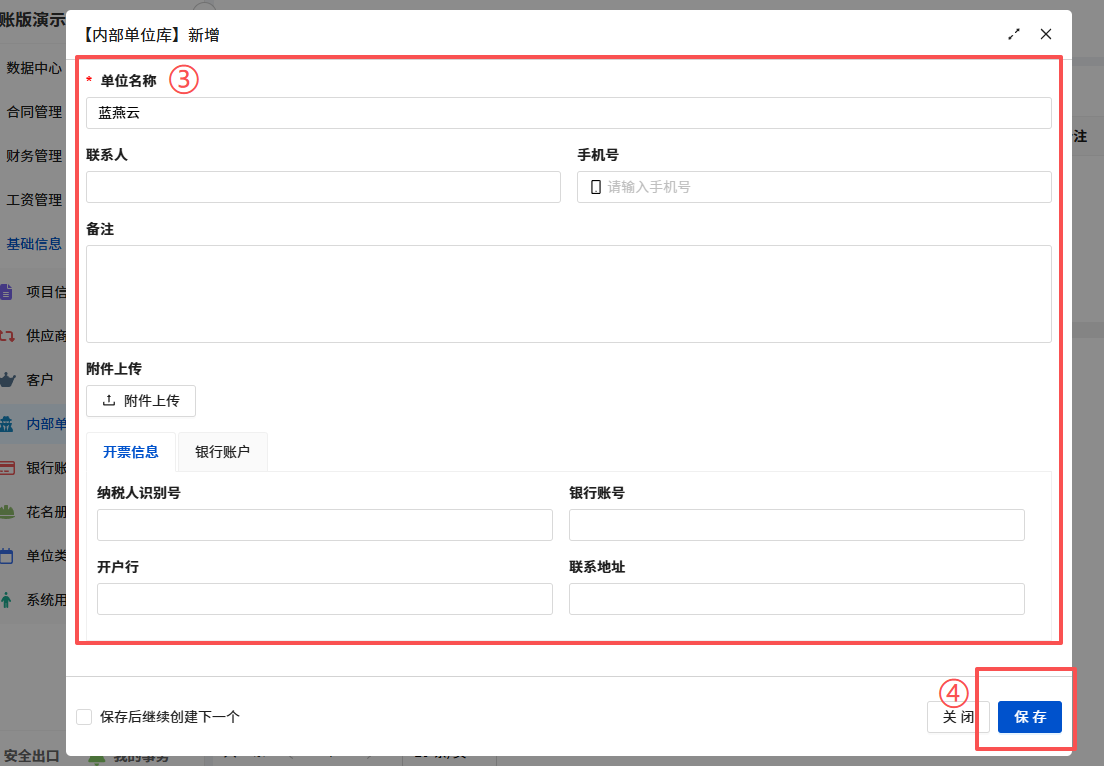Viewport: 1104px width, 766px height.
Task: Open 基础信息 in the sidebar
Action: tap(34, 244)
